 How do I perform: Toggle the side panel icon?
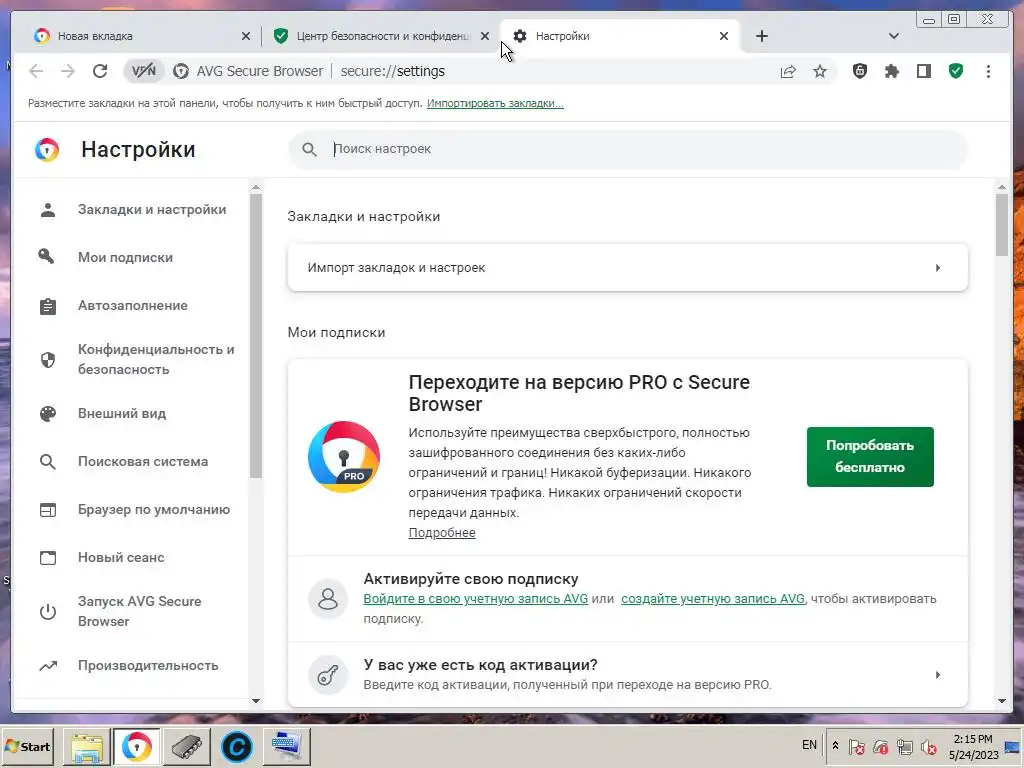click(923, 71)
